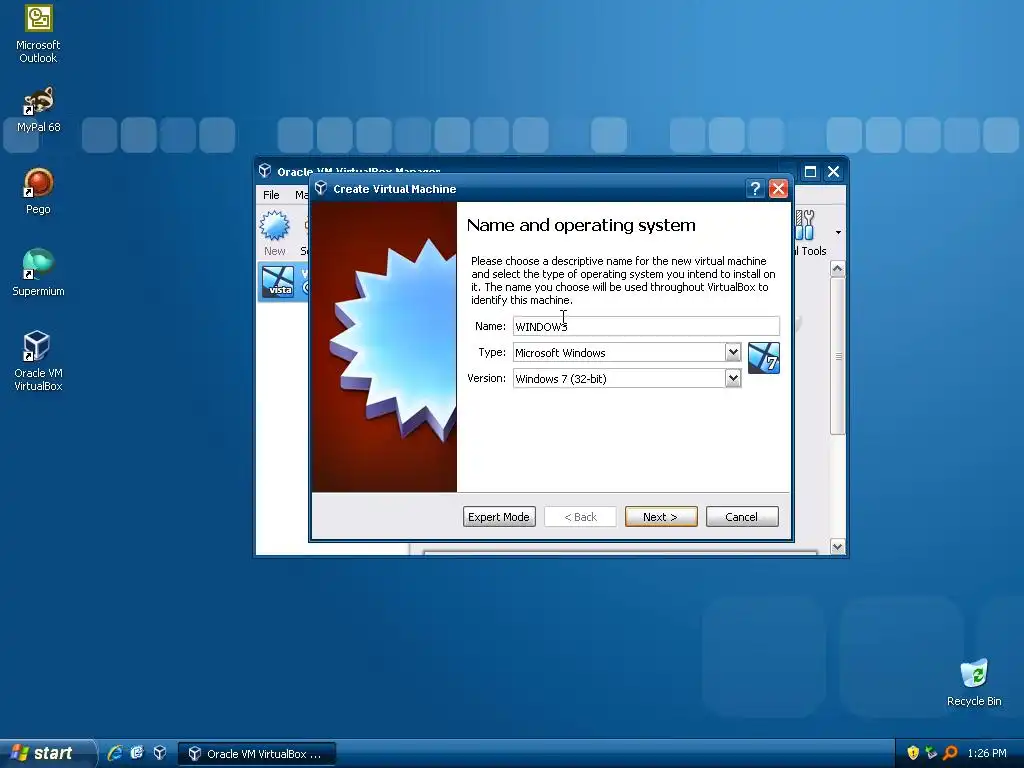This screenshot has width=1024, height=768.
Task: Open the Recycle Bin
Action: pos(974,682)
